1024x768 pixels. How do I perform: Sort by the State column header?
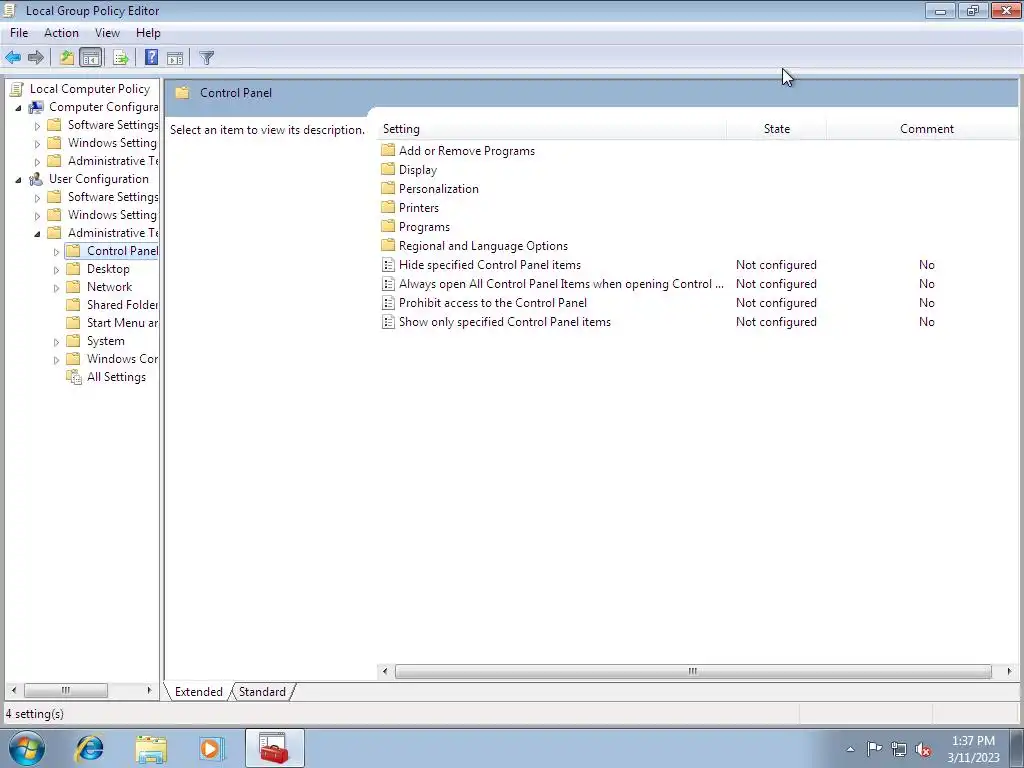[776, 129]
